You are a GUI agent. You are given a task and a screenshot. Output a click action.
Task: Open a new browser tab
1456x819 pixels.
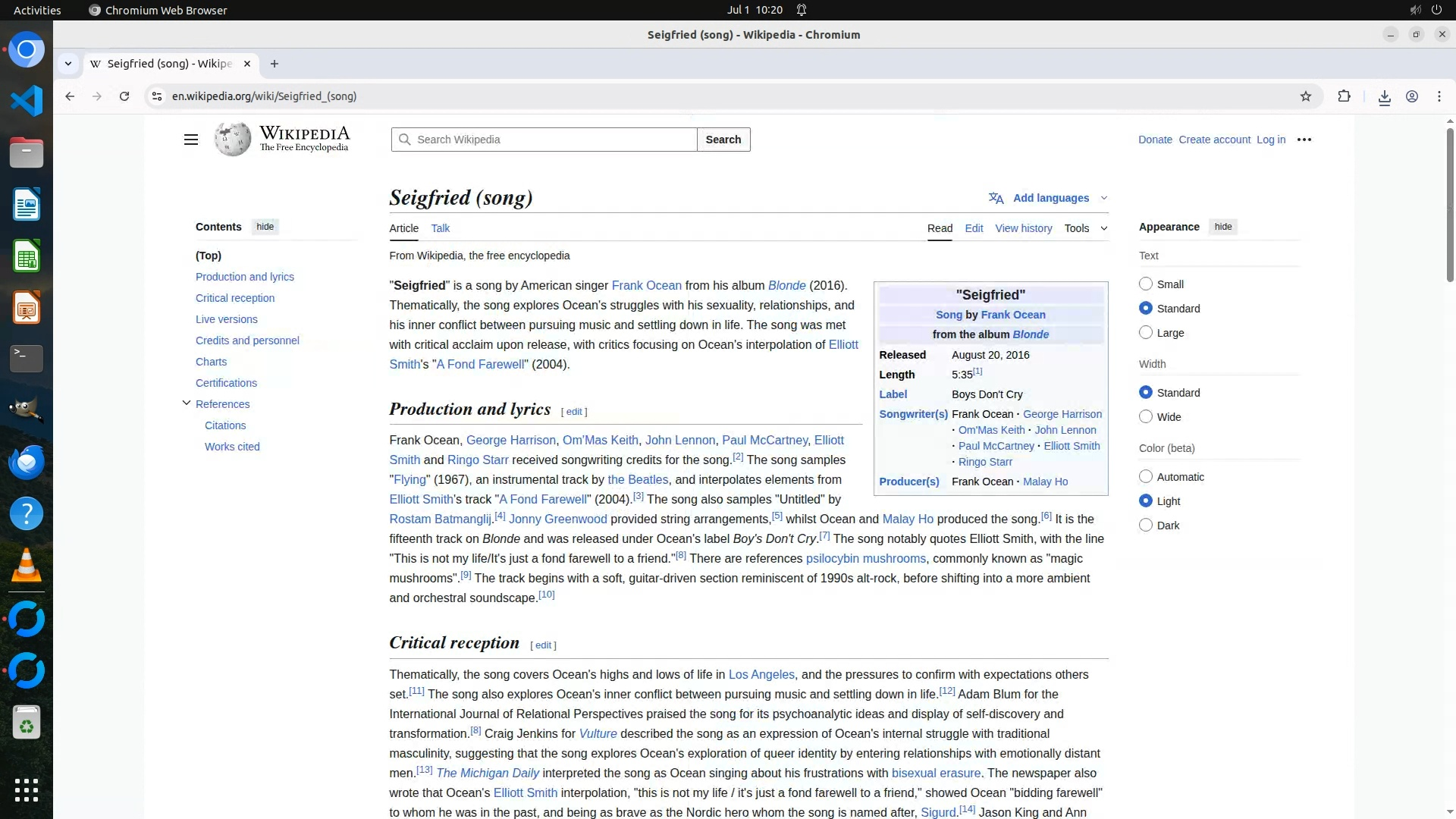275,64
